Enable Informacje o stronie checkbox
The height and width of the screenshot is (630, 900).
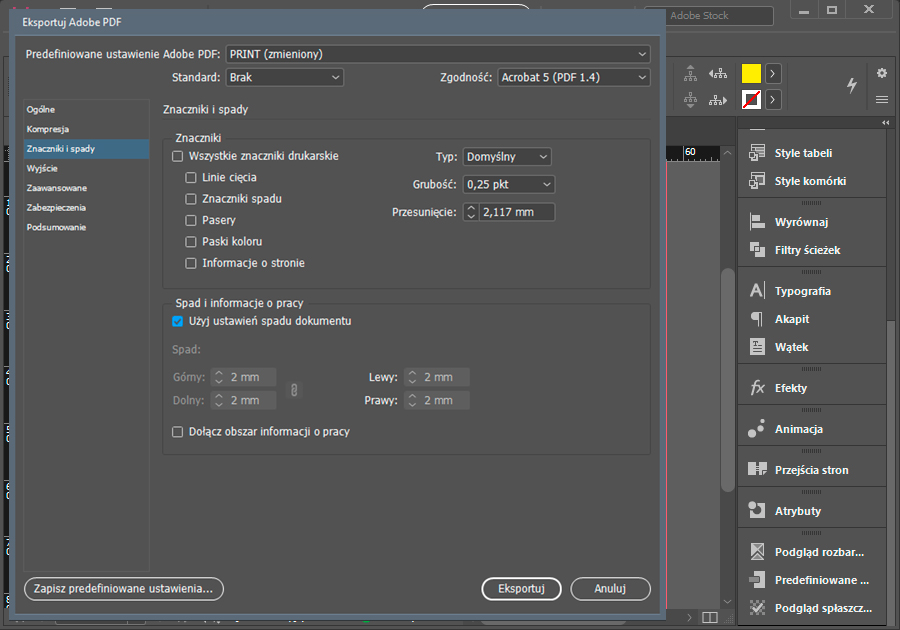click(191, 263)
